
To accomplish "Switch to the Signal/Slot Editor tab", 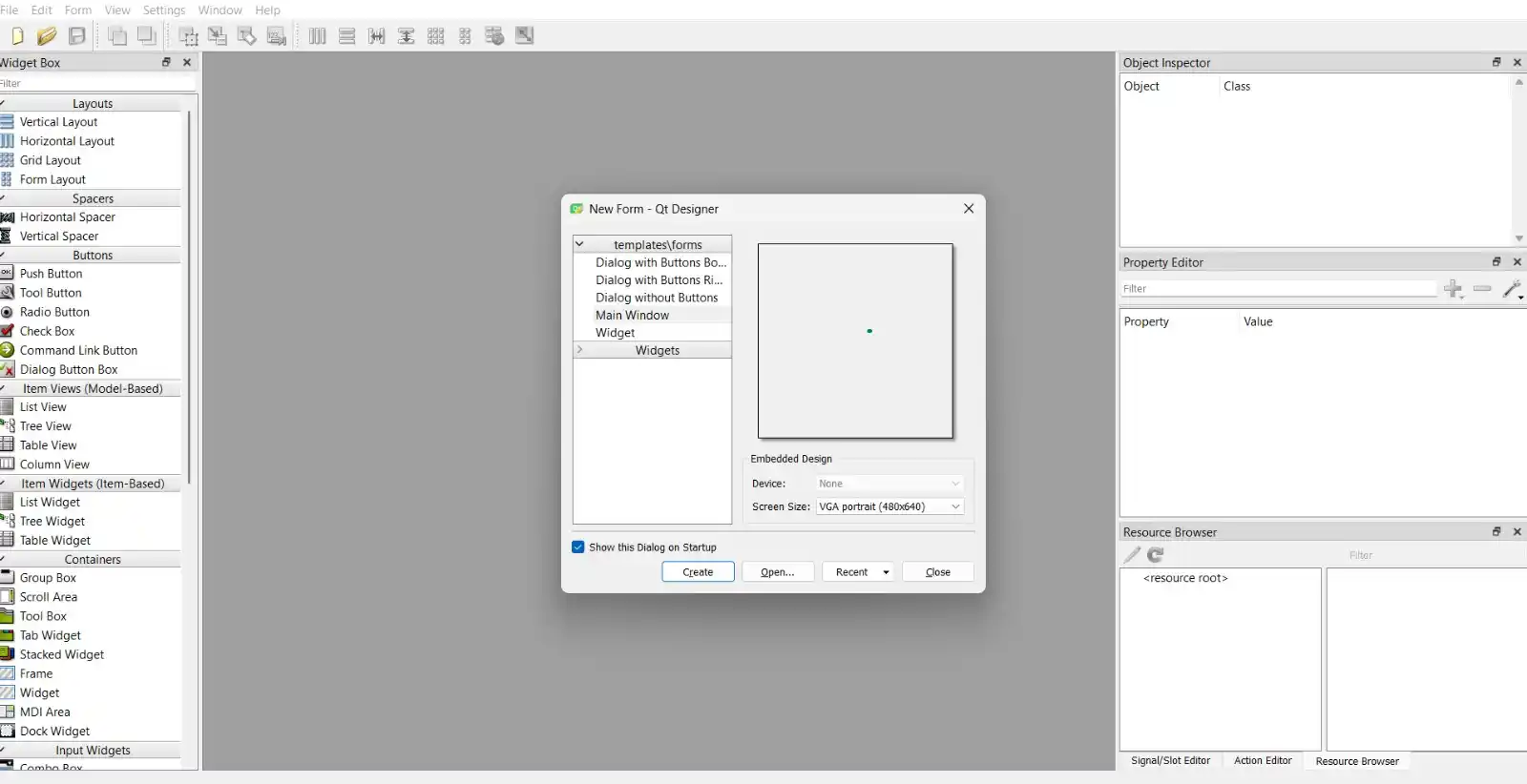I will point(1170,760).
